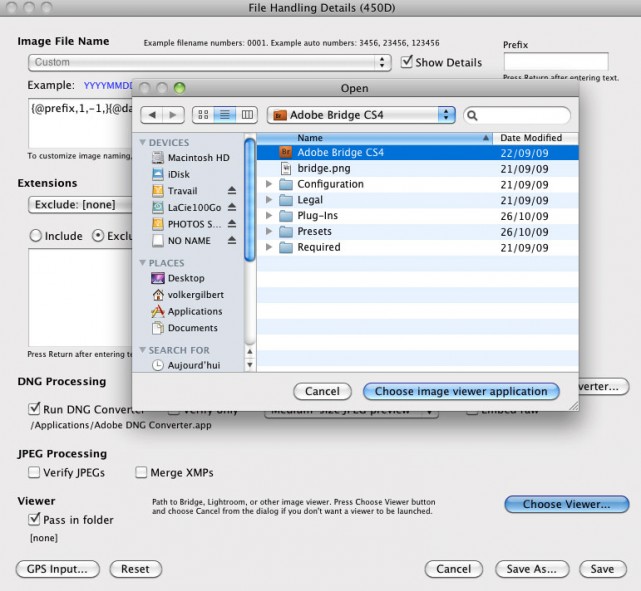The height and width of the screenshot is (591, 641).
Task: Open the PHOTOS S... volume in sidebar
Action: coord(186,224)
